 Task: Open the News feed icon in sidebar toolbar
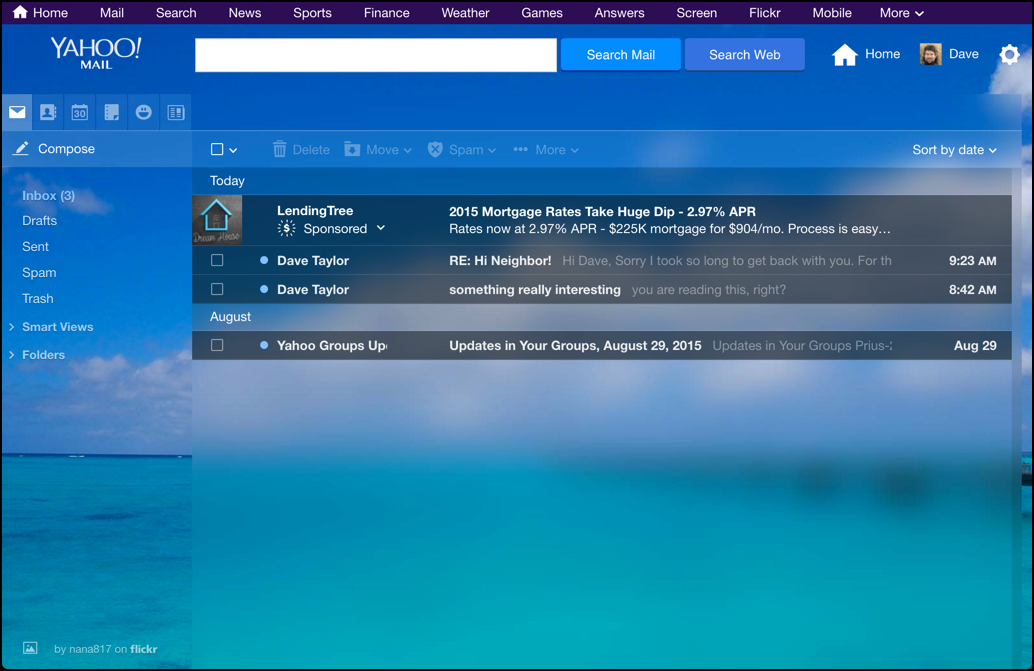point(176,113)
